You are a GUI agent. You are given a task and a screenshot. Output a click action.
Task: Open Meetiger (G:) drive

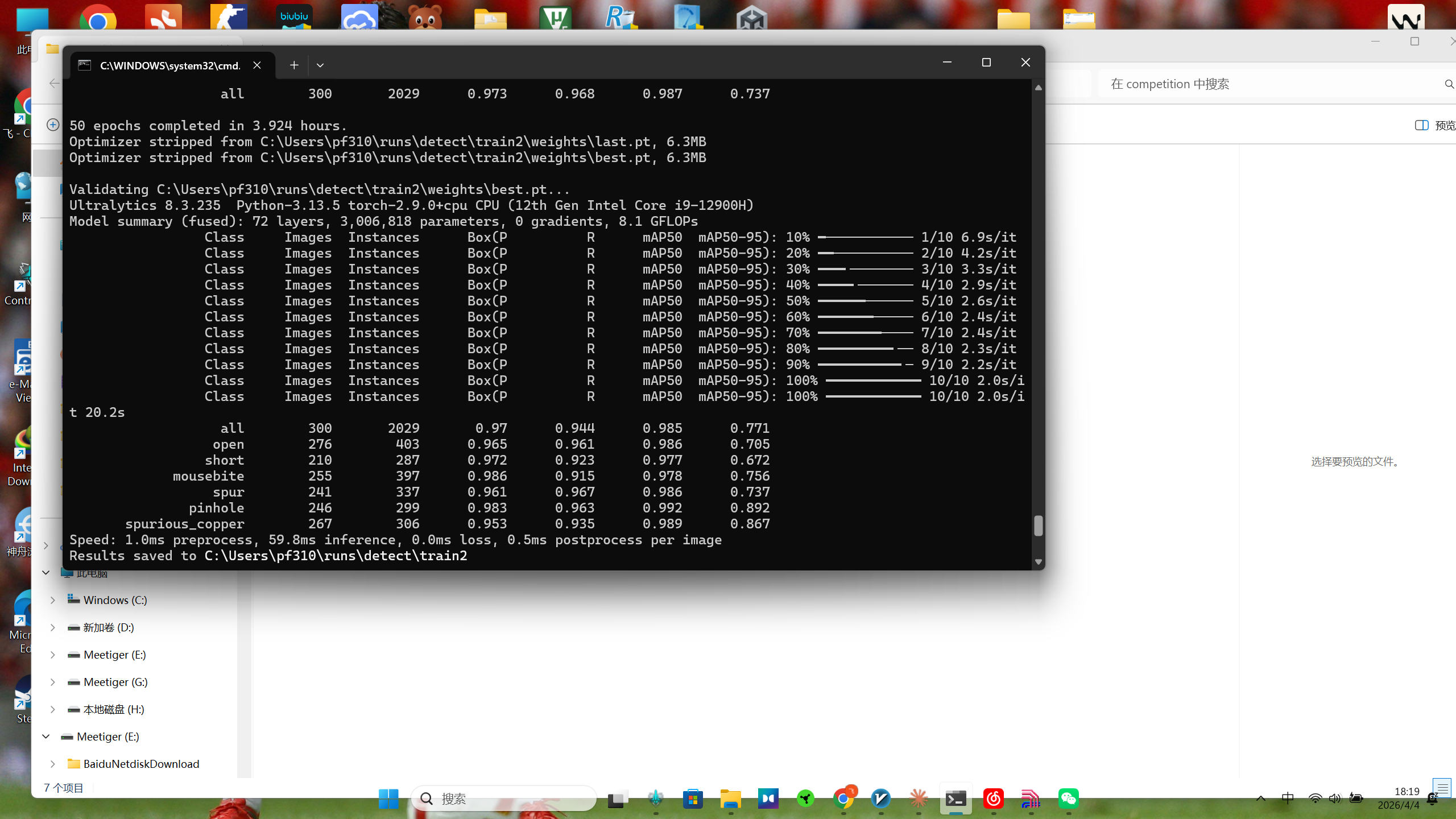pos(115,682)
